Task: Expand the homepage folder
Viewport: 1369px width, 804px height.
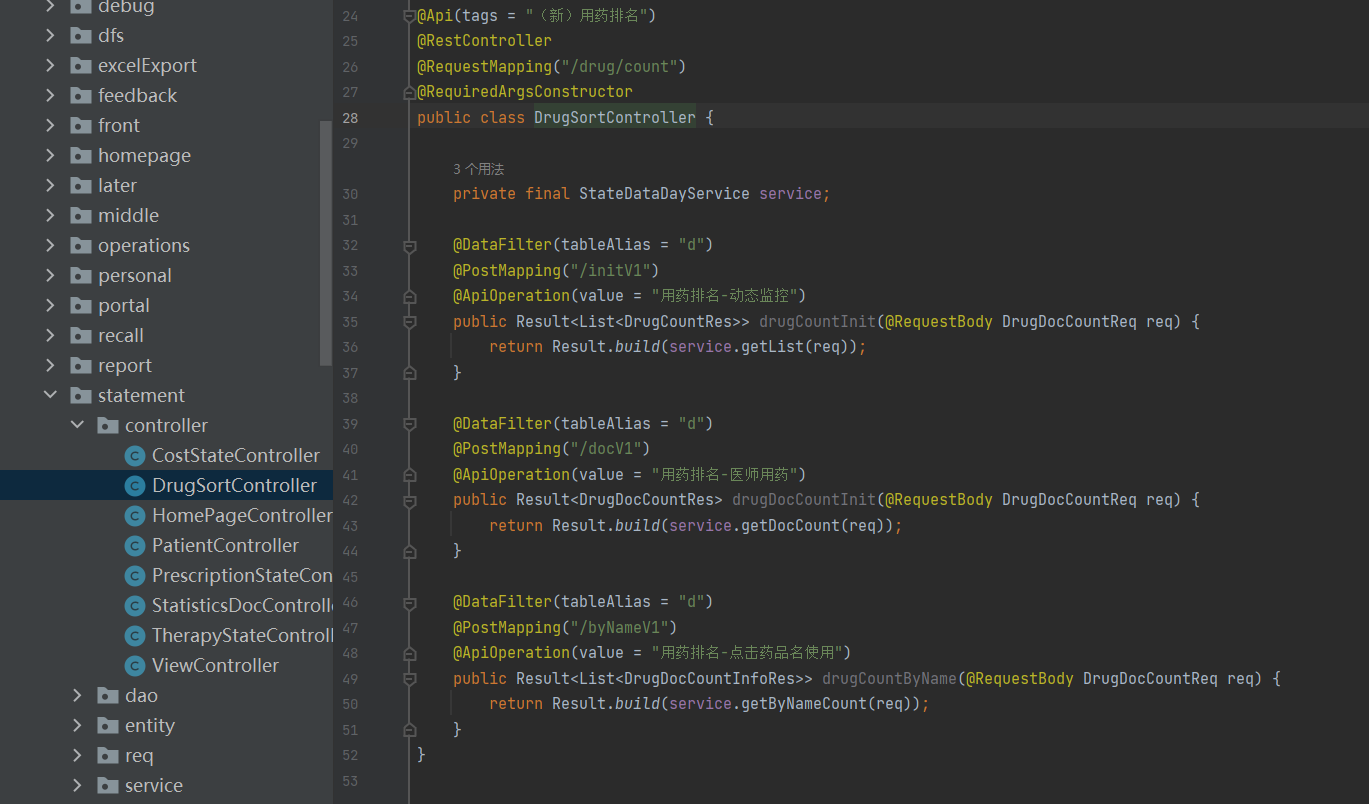Action: tap(50, 156)
